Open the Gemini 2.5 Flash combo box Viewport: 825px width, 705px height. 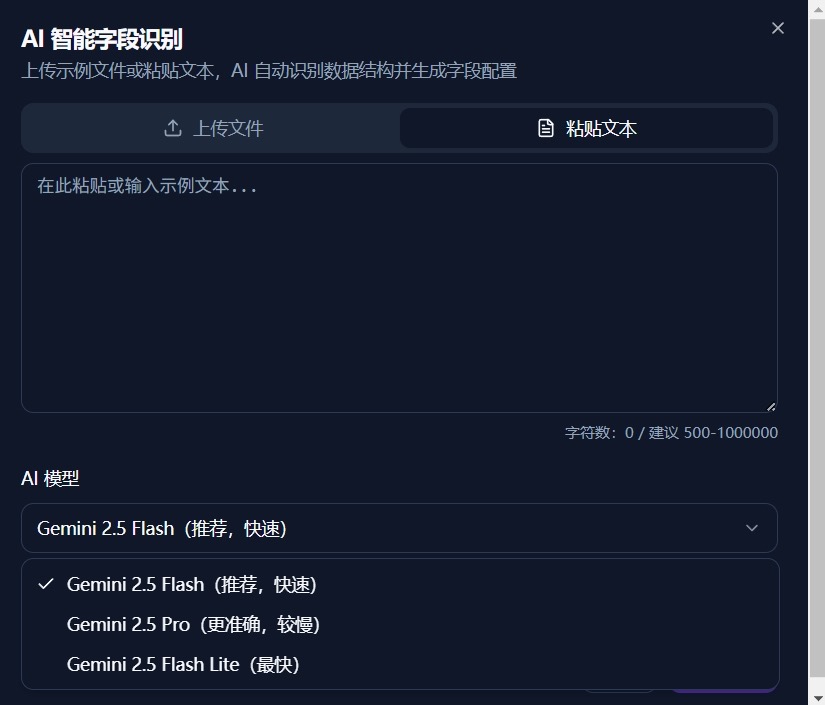(x=399, y=528)
